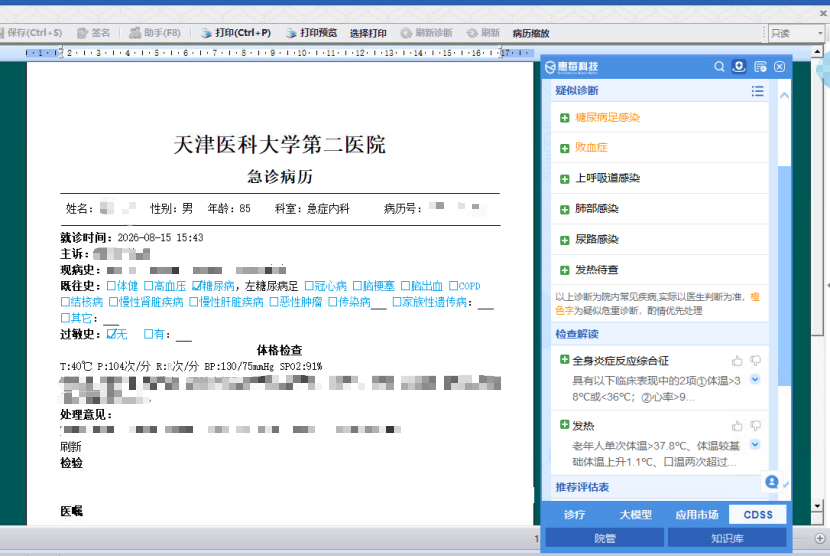Image resolution: width=830 pixels, height=556 pixels.
Task: Open the 败血症 diagnosis link
Action: [x=591, y=148]
